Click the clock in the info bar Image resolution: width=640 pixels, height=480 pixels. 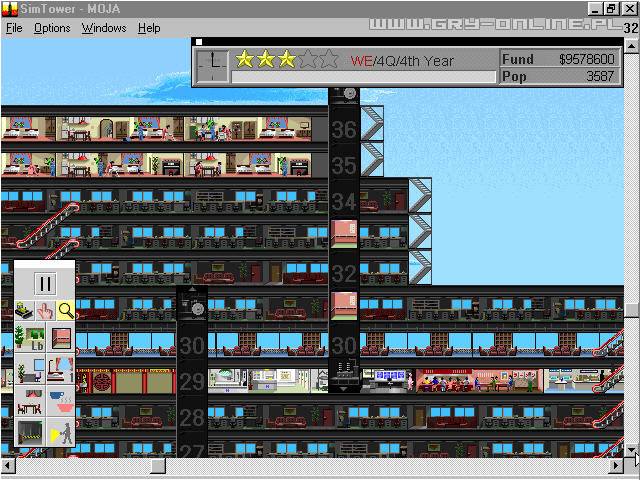click(212, 65)
